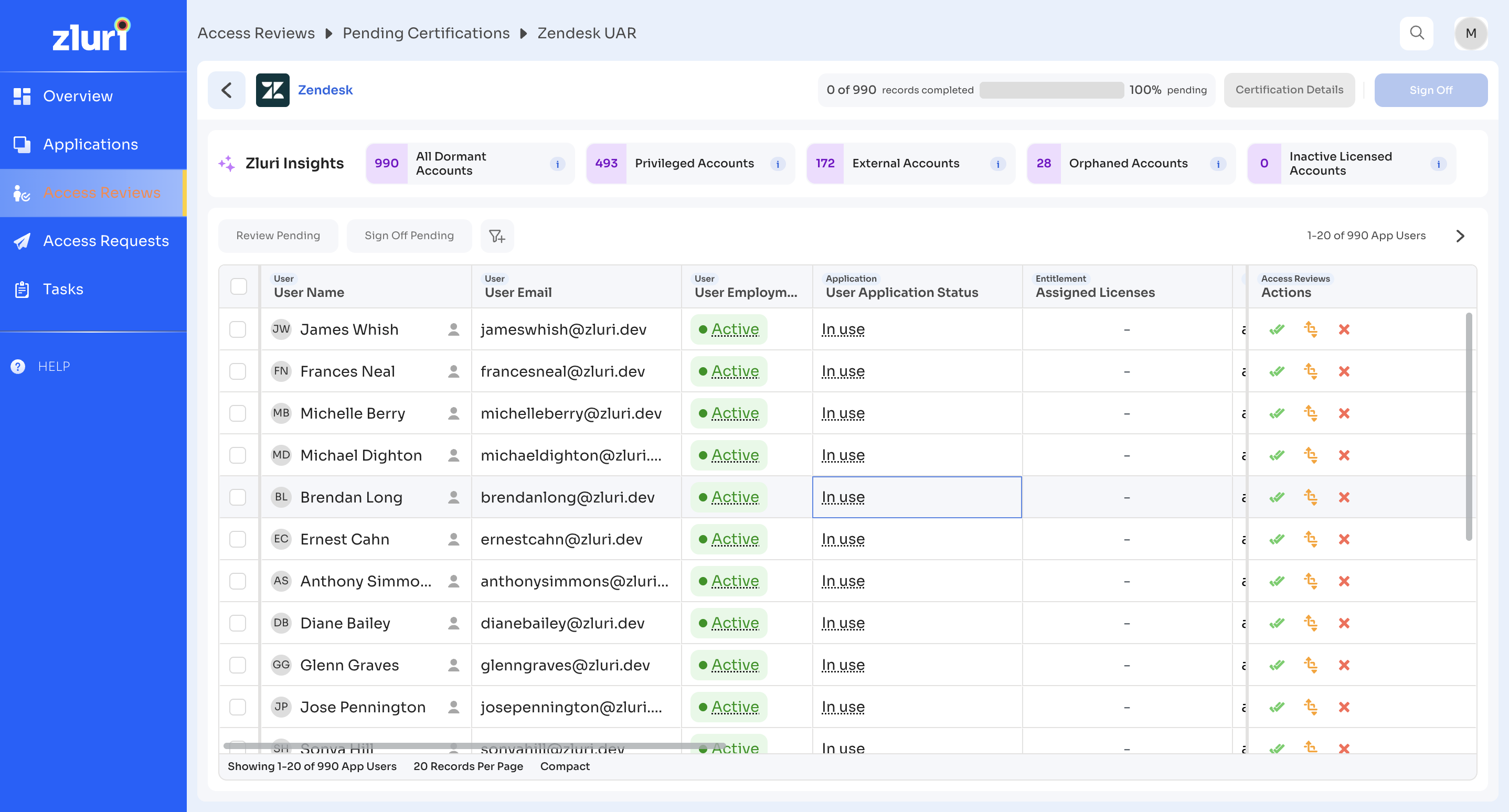The width and height of the screenshot is (1509, 812).
Task: Switch to the Sign Off Pending tab
Action: tap(409, 236)
